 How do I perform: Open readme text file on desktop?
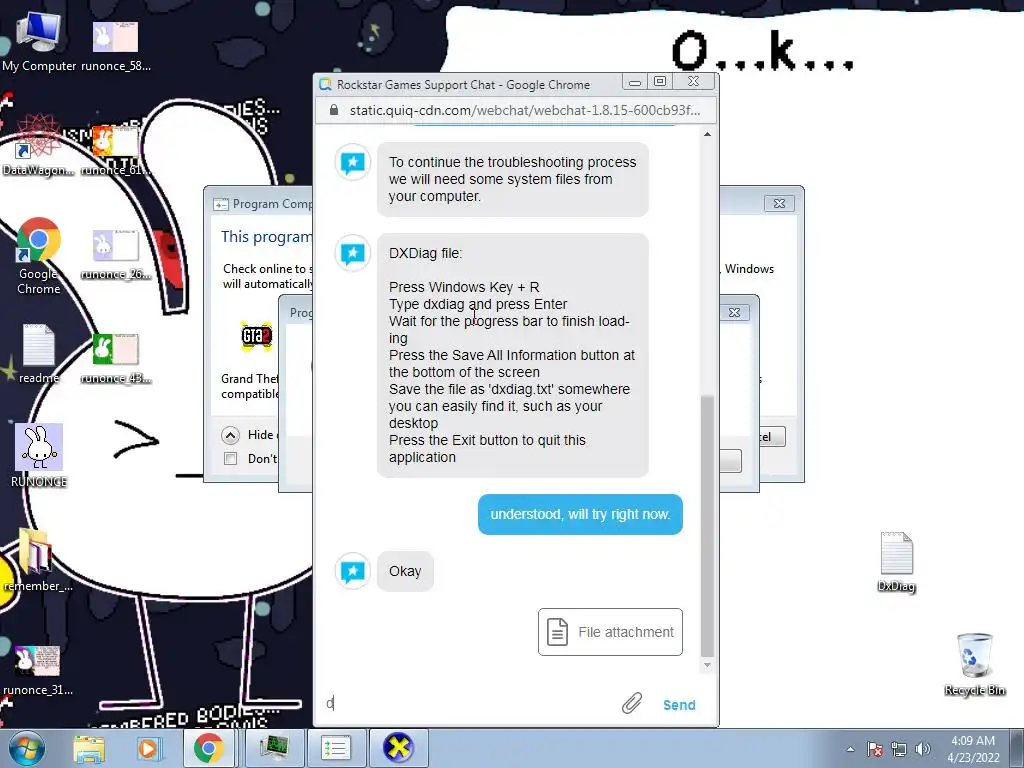38,353
